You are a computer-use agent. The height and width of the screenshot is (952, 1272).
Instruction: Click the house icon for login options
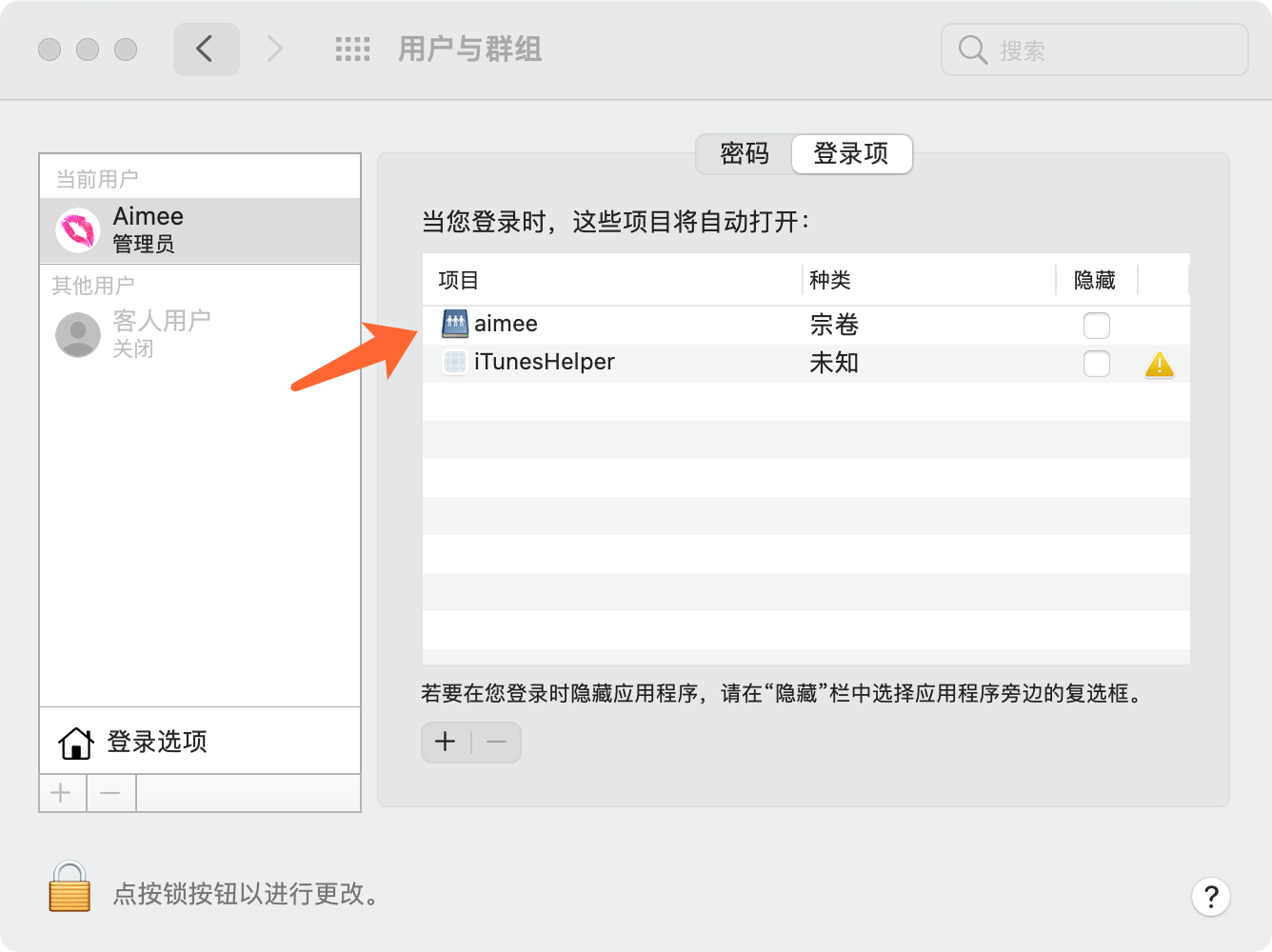click(x=75, y=743)
